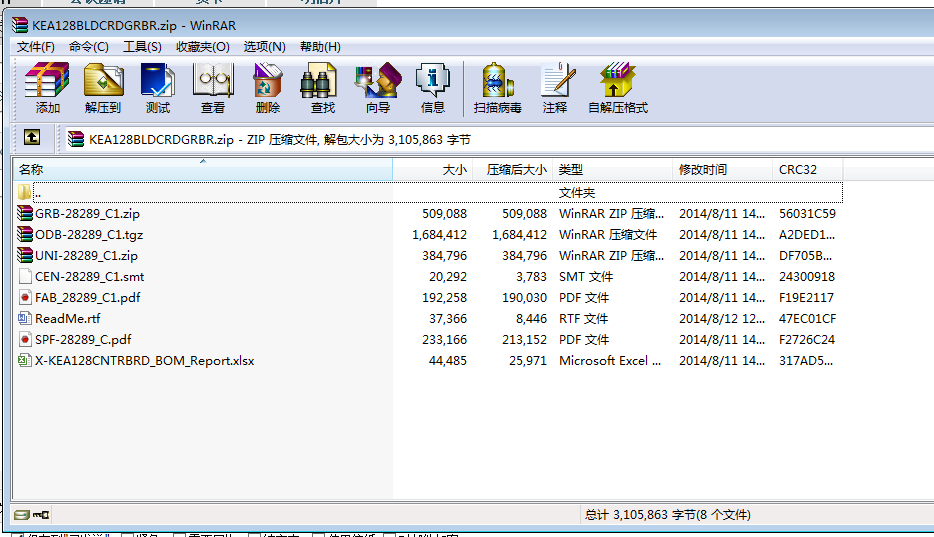Open the Tools (工具) menu

tap(142, 46)
